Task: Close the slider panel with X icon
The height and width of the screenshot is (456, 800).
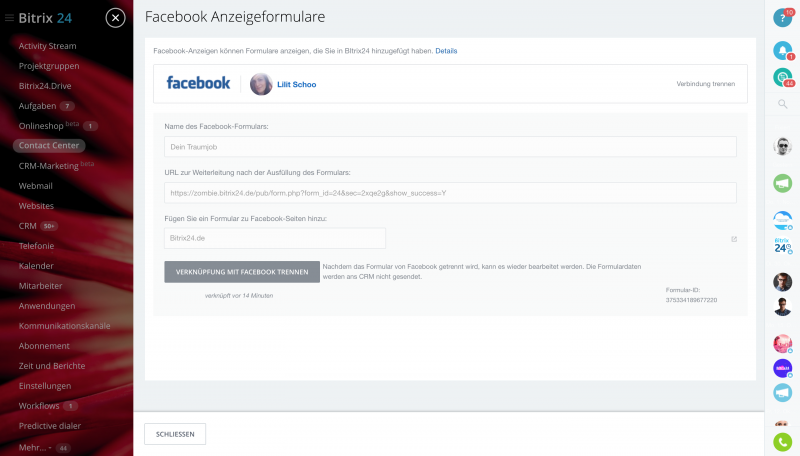Action: (x=115, y=18)
